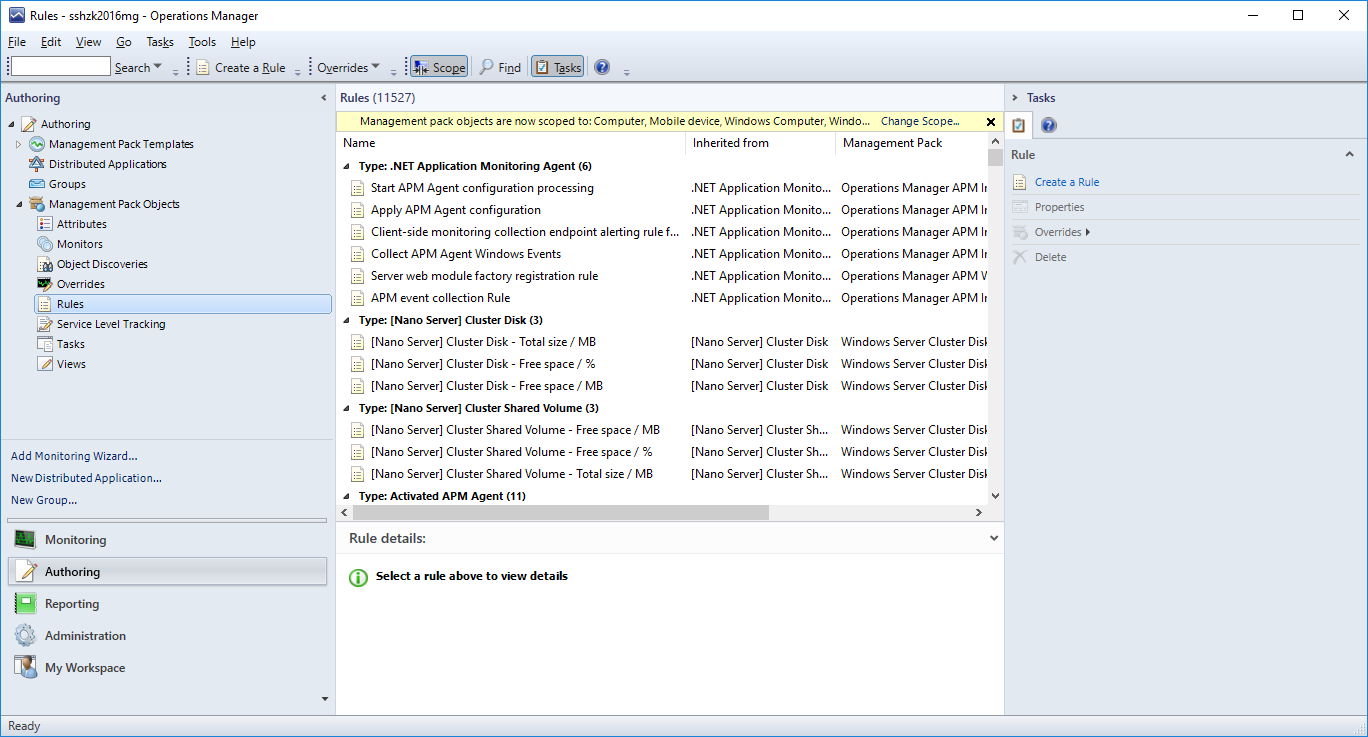1368x737 pixels.
Task: Select Collect APM Agent Windows Events rule
Action: [466, 254]
